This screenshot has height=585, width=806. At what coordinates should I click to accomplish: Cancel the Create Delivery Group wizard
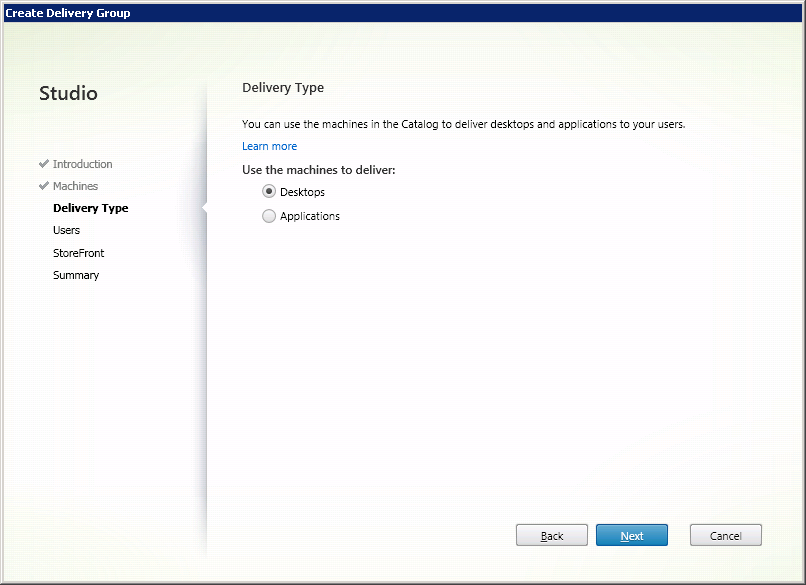click(x=725, y=536)
